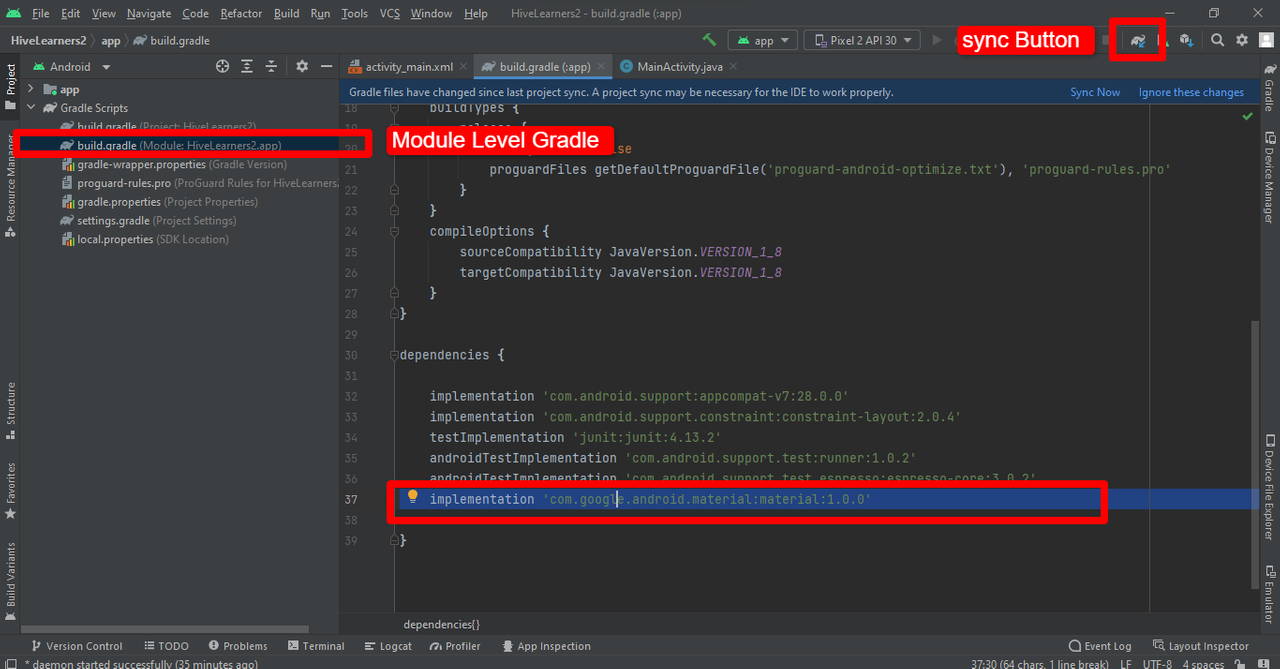Open IDE settings gear in main toolbar
The height and width of the screenshot is (669, 1280).
tap(1242, 40)
